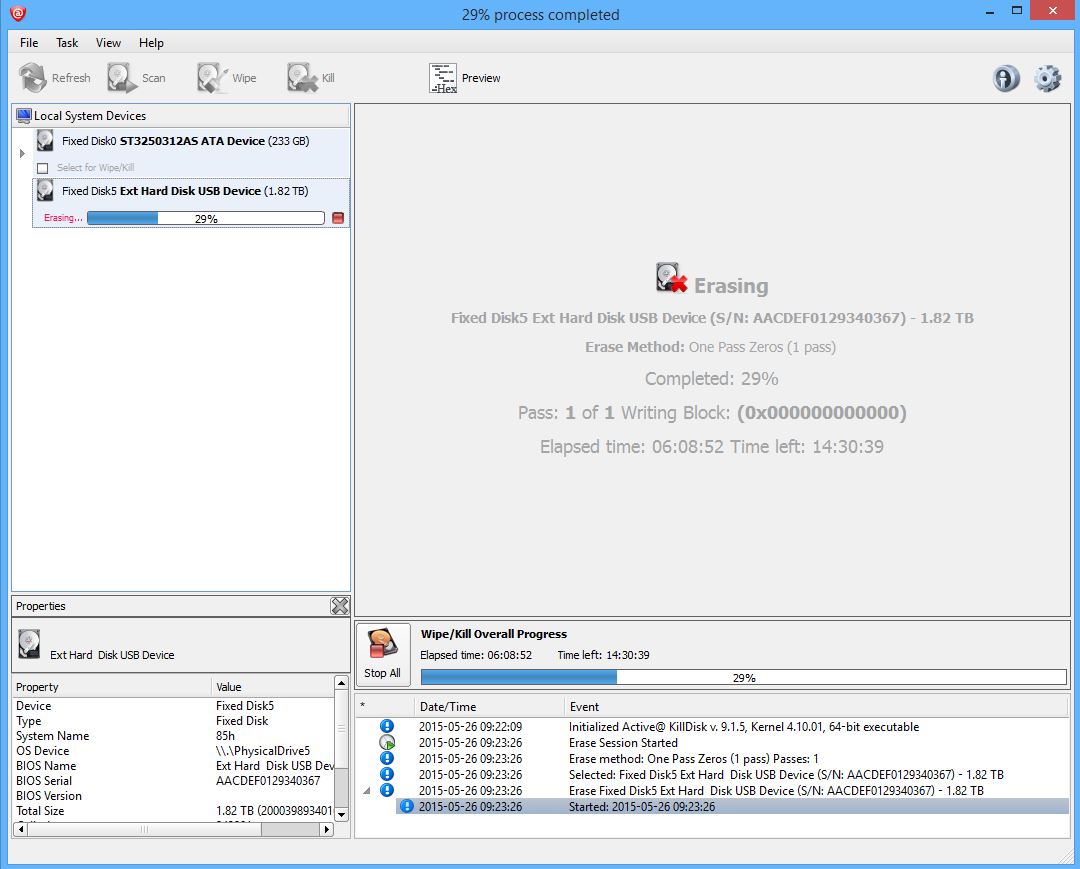This screenshot has height=869, width=1080.
Task: Open the Help menu
Action: coord(152,43)
